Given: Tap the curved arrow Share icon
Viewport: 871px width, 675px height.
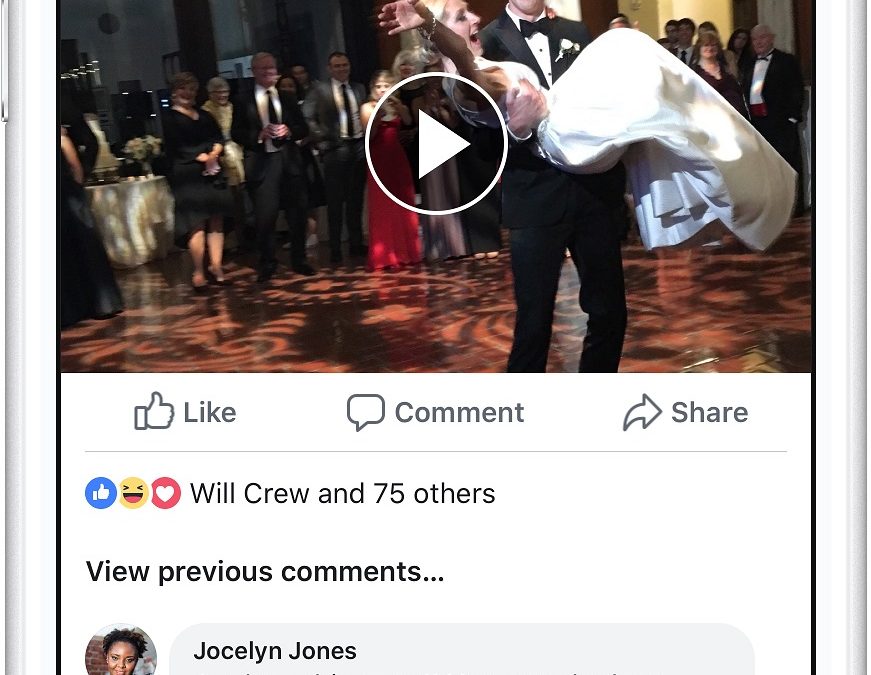Looking at the screenshot, I should pos(642,412).
